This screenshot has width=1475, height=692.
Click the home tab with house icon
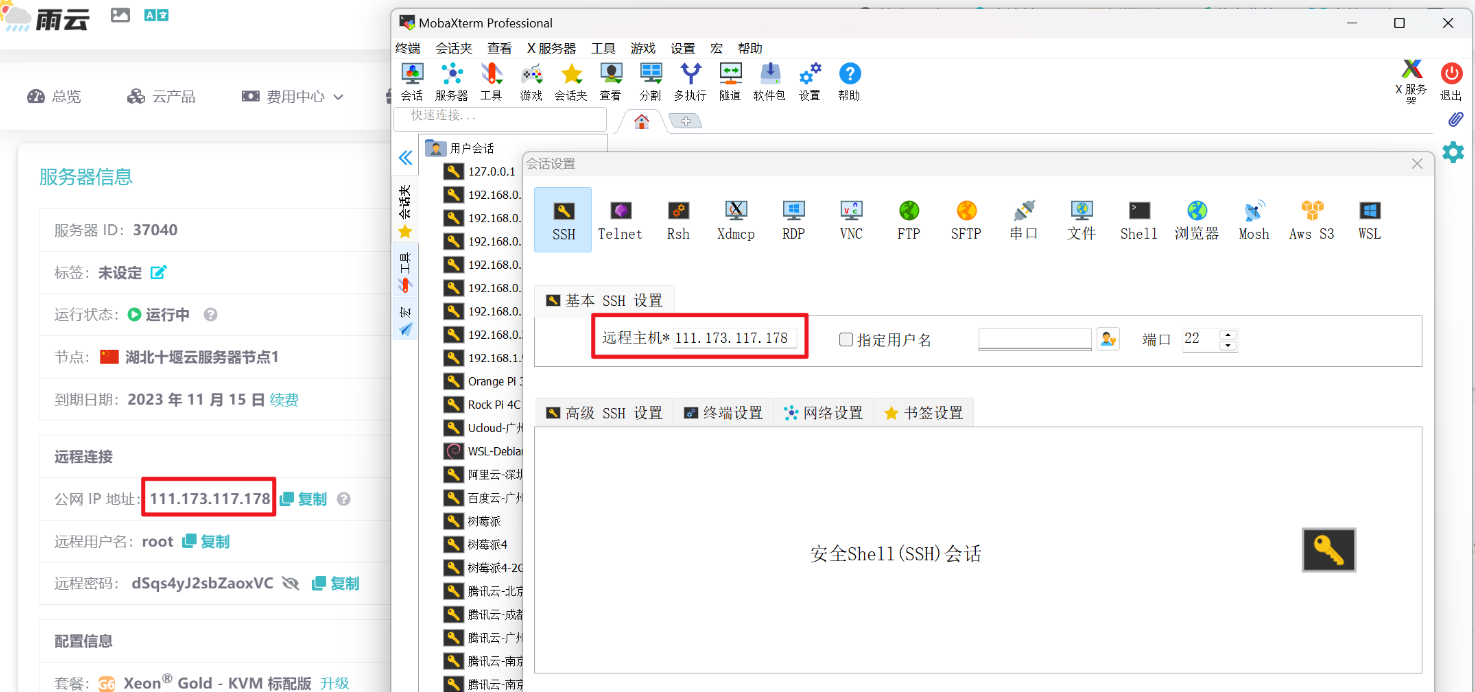(x=641, y=121)
